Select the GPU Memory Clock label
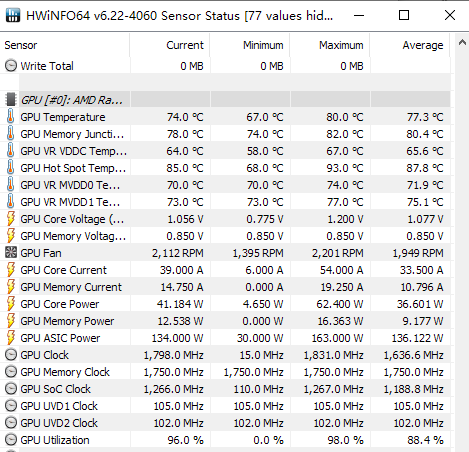 click(65, 372)
